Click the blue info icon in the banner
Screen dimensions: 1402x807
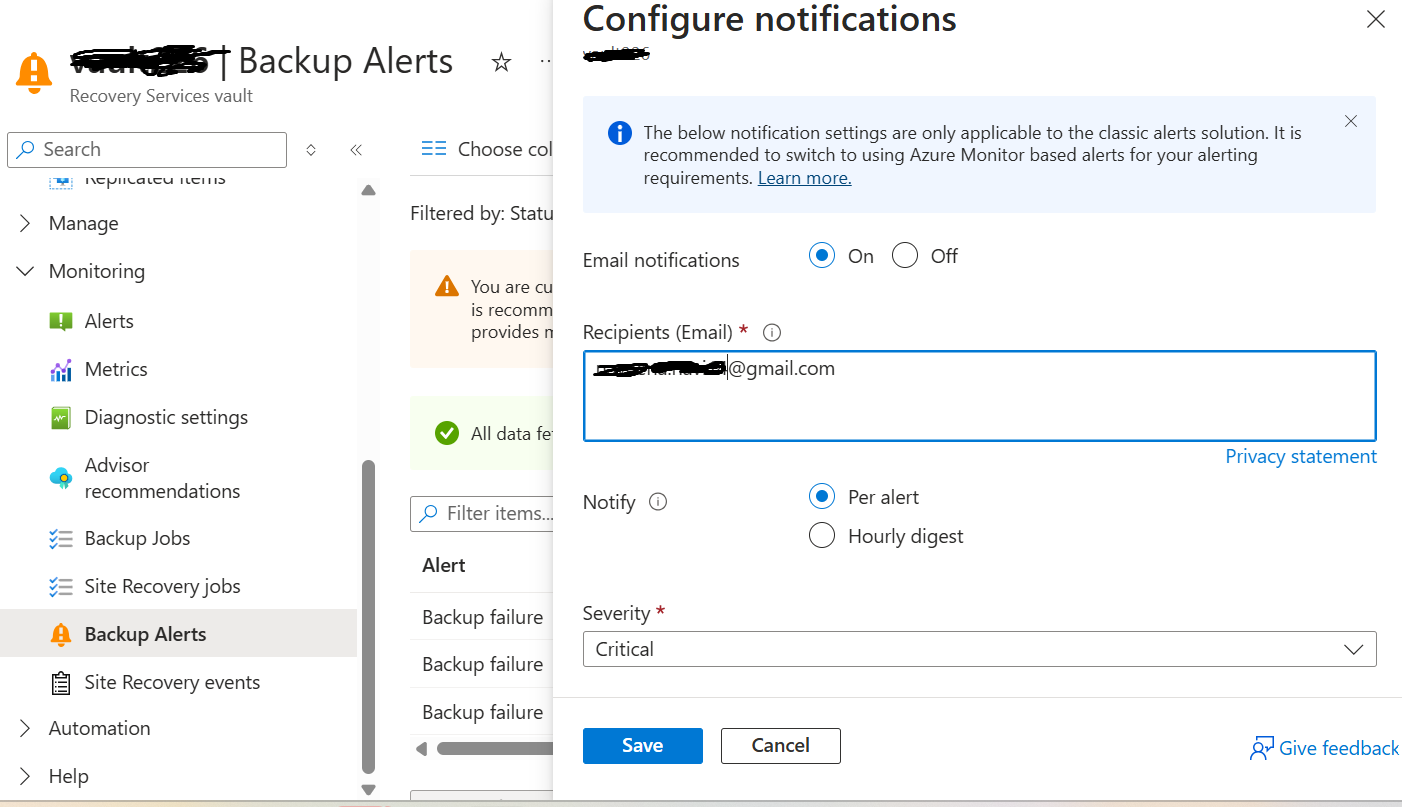[x=619, y=133]
